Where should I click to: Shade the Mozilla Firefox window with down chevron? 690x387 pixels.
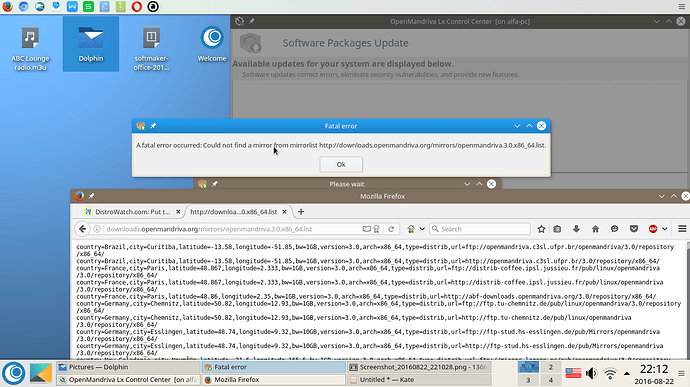661,196
